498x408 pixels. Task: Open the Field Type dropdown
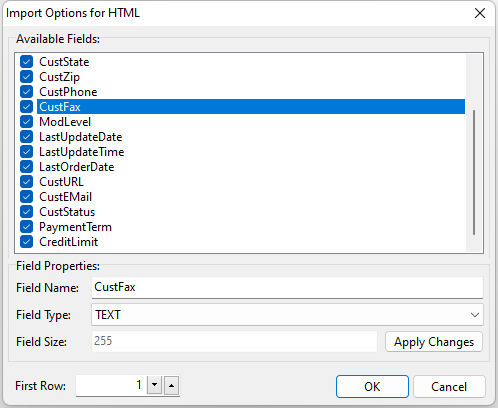point(287,315)
